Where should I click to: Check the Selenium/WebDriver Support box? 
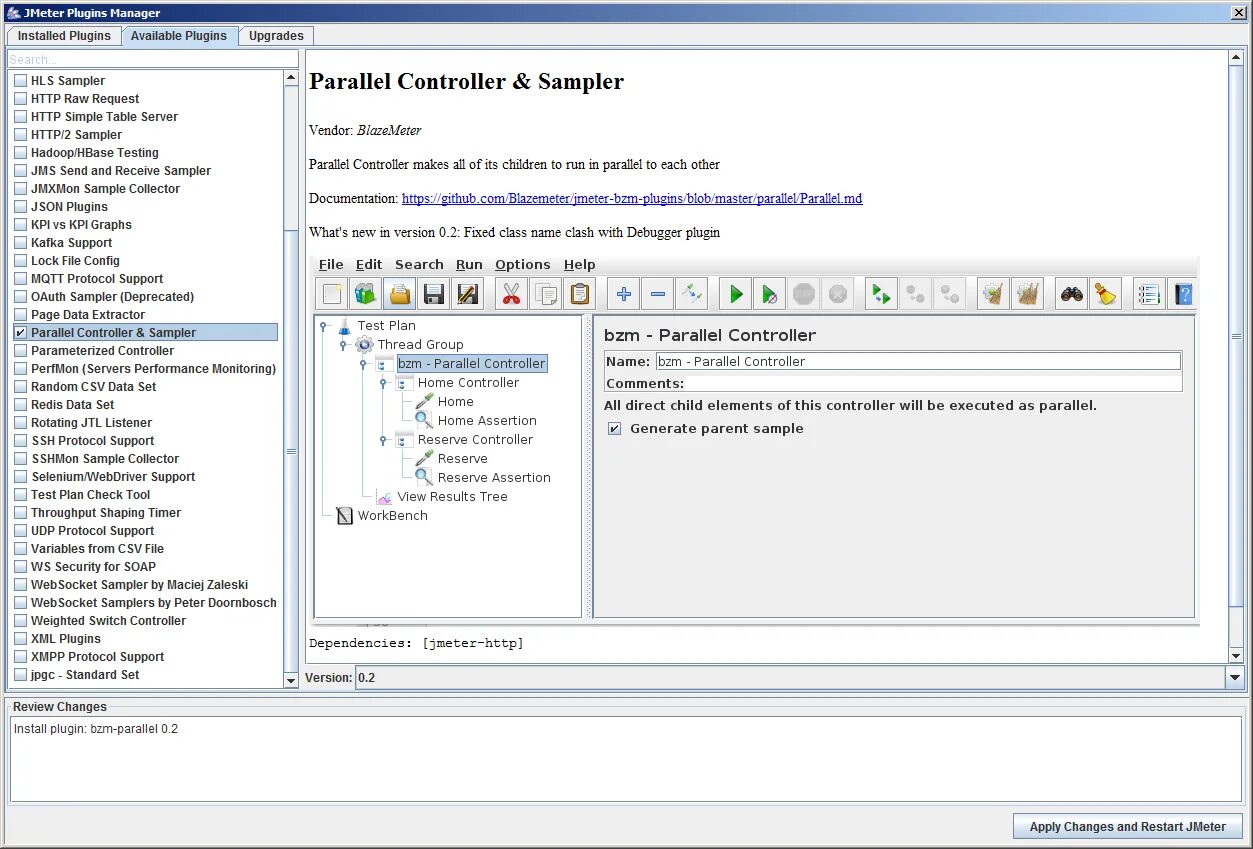tap(20, 477)
